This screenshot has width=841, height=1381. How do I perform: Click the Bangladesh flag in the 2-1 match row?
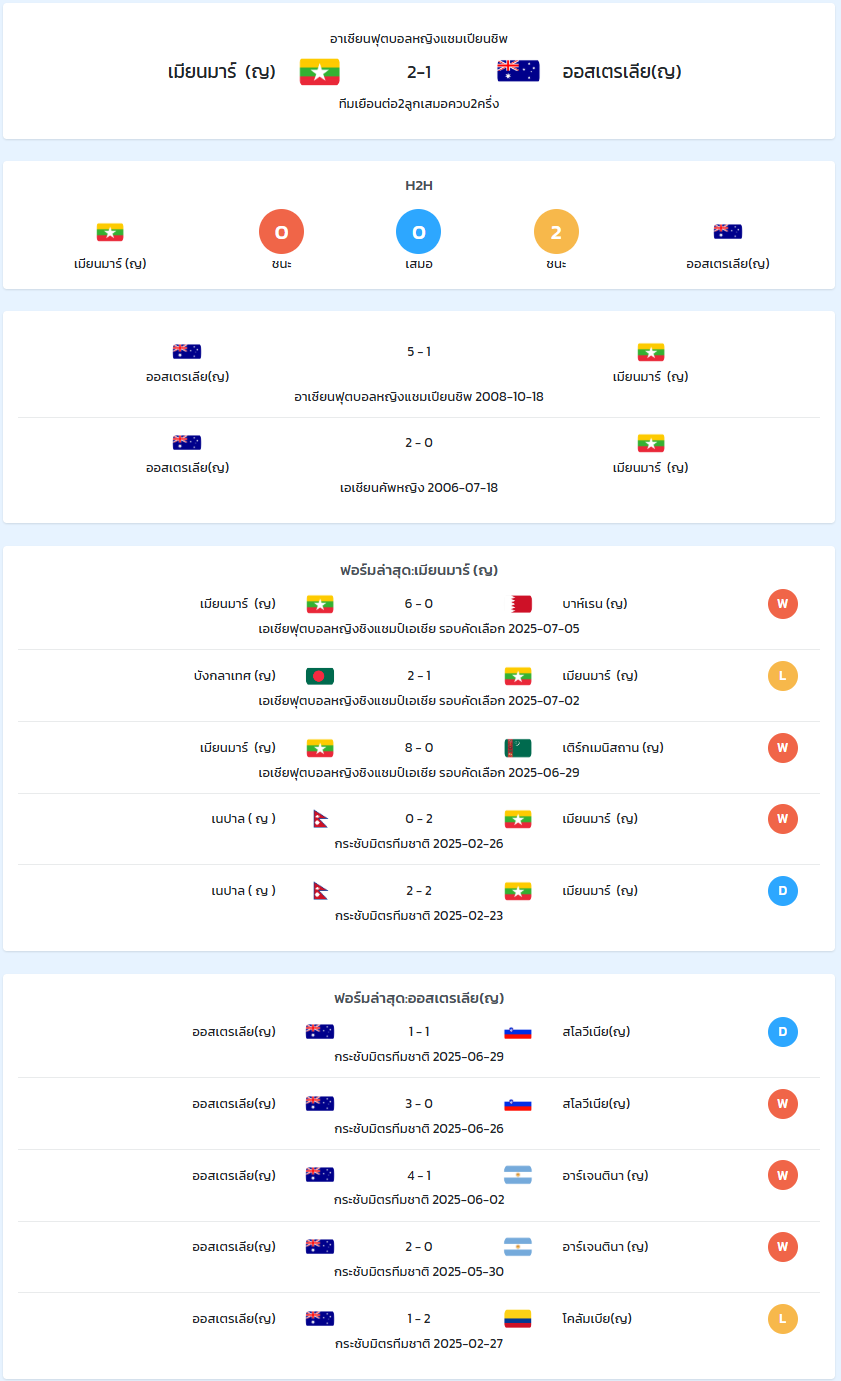coord(320,676)
